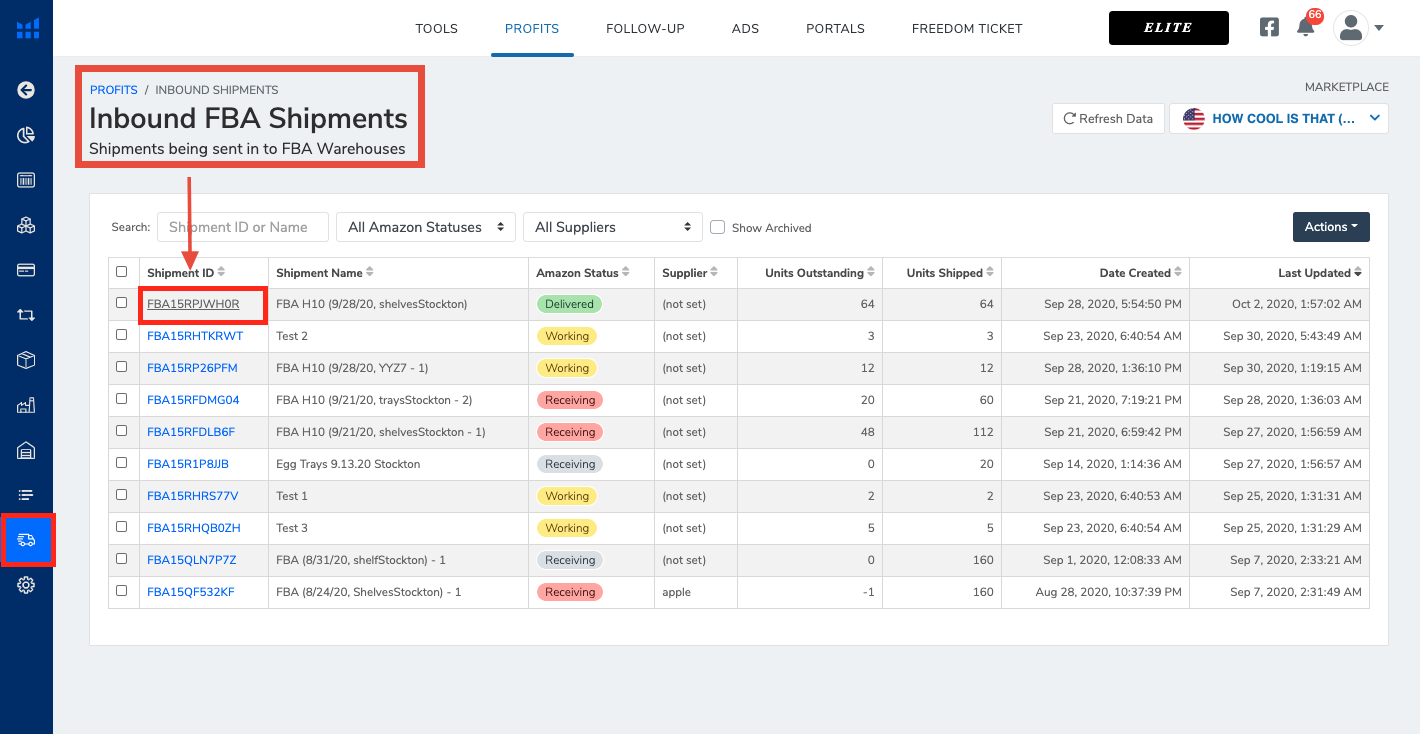This screenshot has width=1420, height=734.
Task: Open the All Amazon Statuses dropdown
Action: tap(425, 227)
